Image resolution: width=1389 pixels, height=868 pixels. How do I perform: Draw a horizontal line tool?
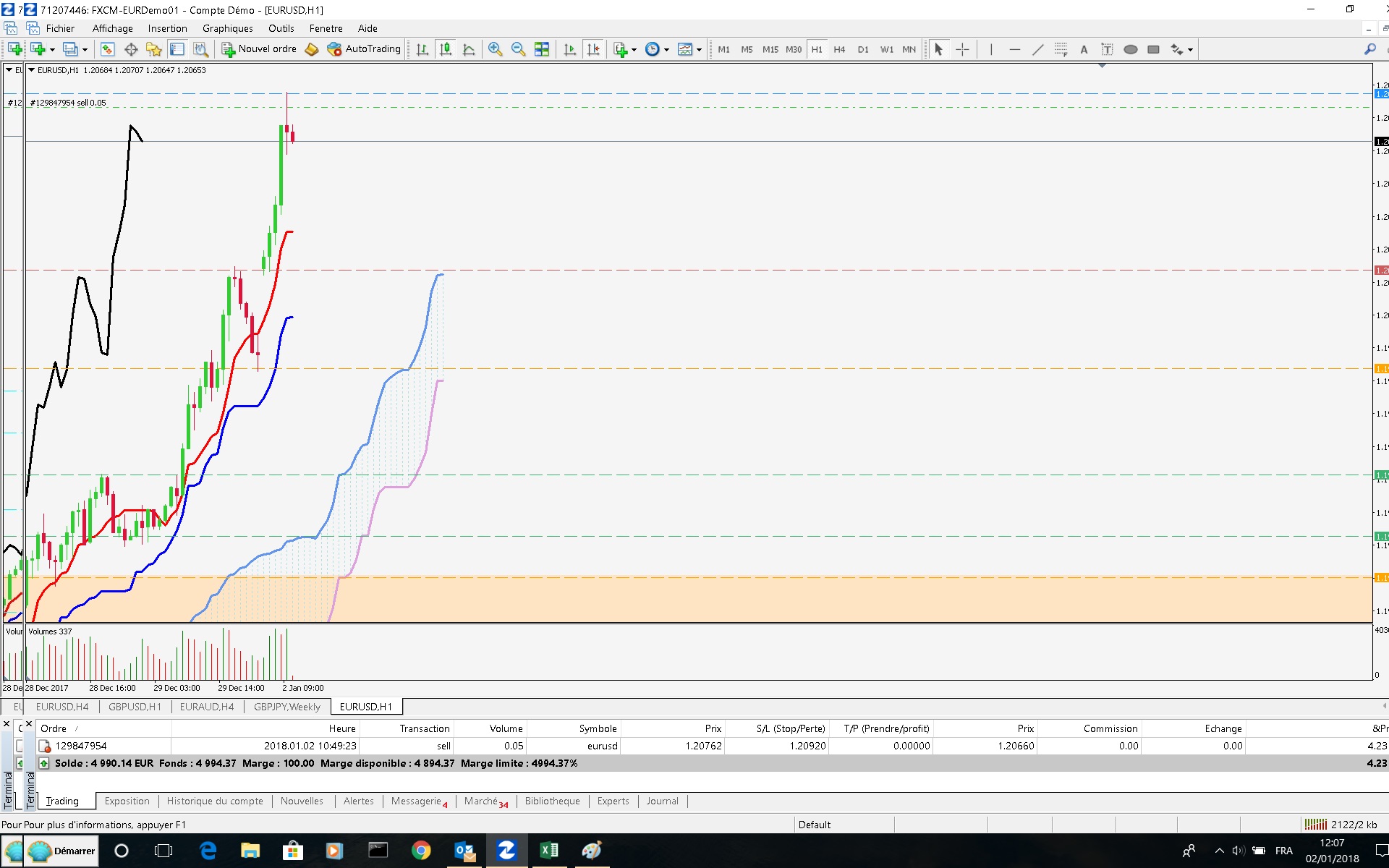click(x=1014, y=49)
